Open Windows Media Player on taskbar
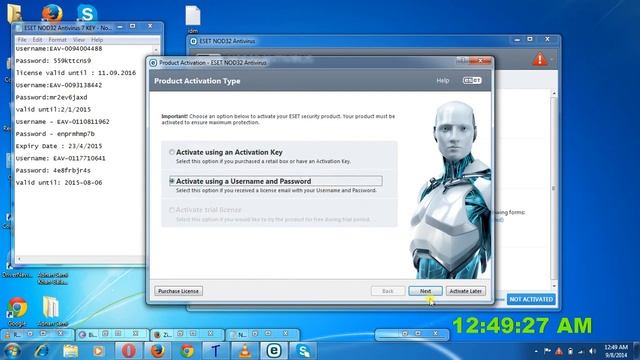 click(x=98, y=351)
